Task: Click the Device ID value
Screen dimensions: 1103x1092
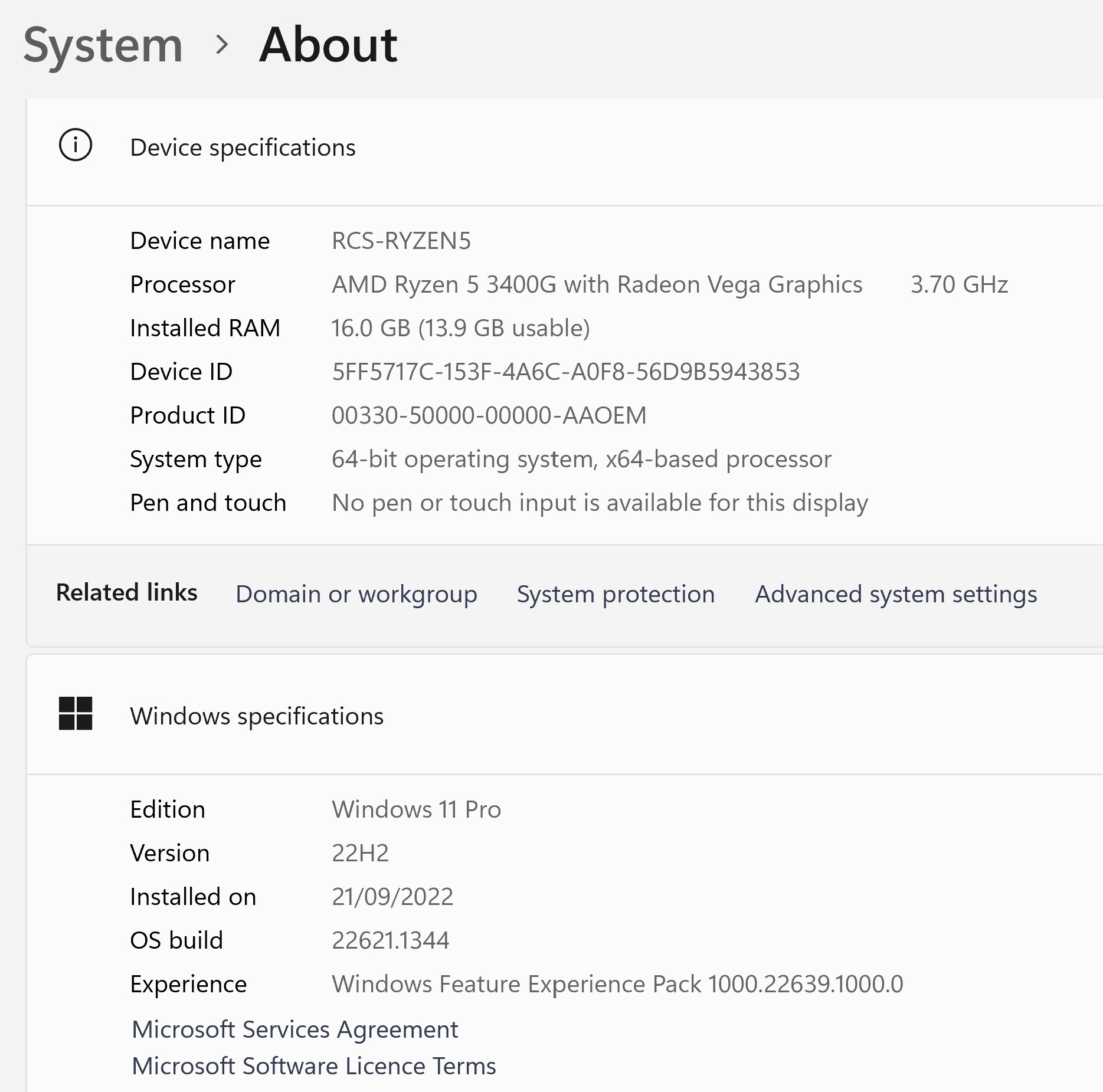Action: tap(565, 372)
